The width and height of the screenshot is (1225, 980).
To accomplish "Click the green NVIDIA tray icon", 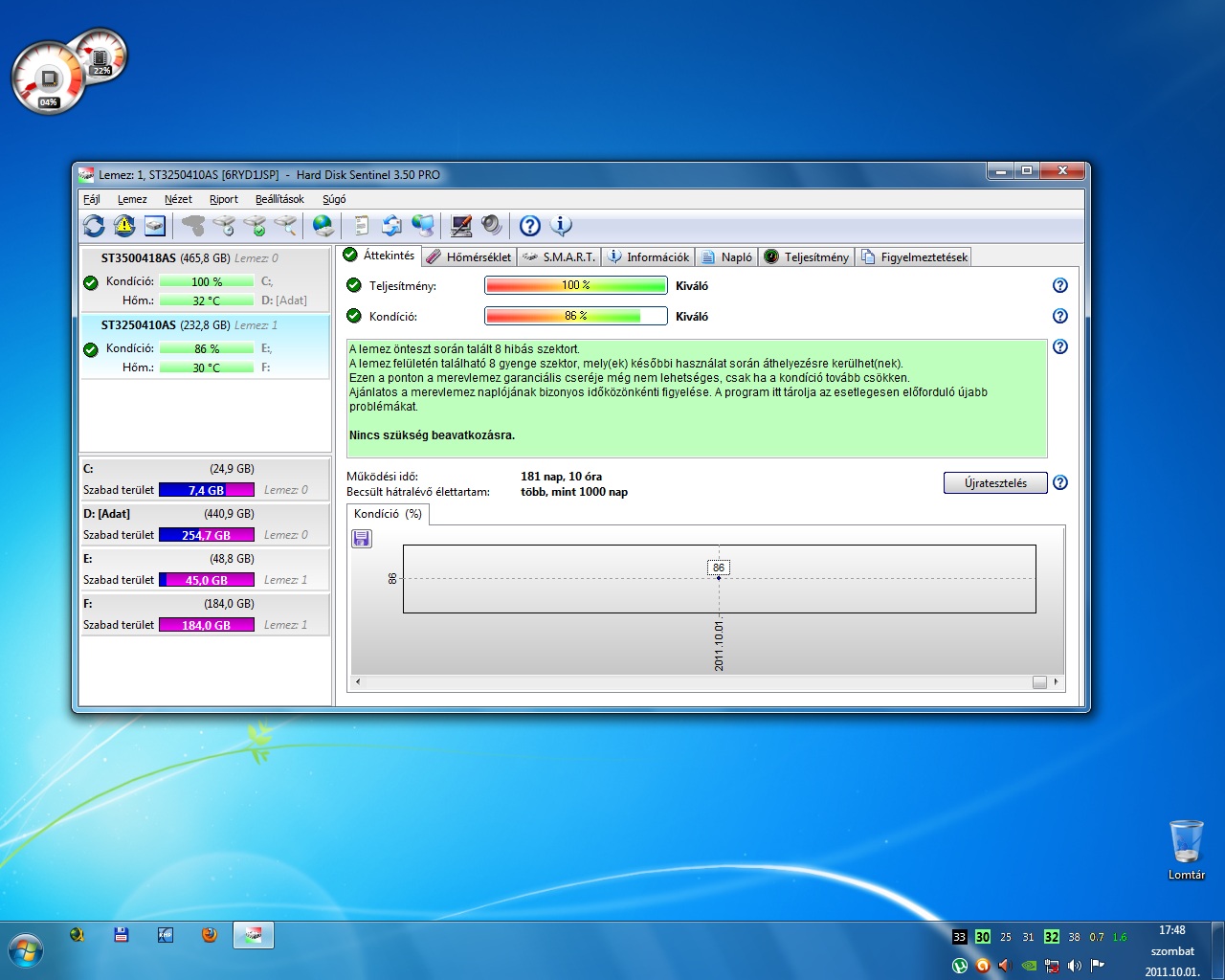I will (1029, 965).
